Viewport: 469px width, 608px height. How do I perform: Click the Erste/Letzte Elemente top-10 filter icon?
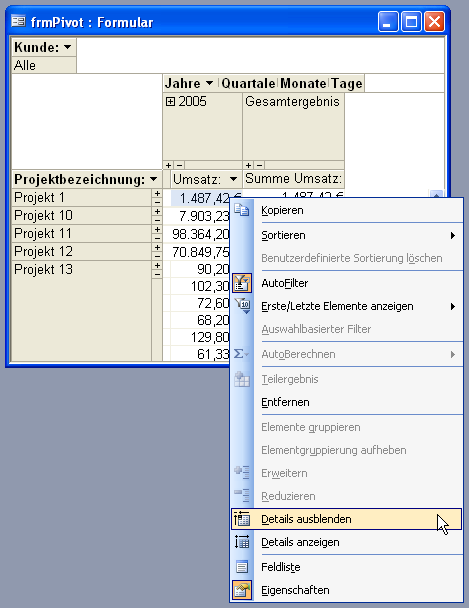tap(242, 306)
